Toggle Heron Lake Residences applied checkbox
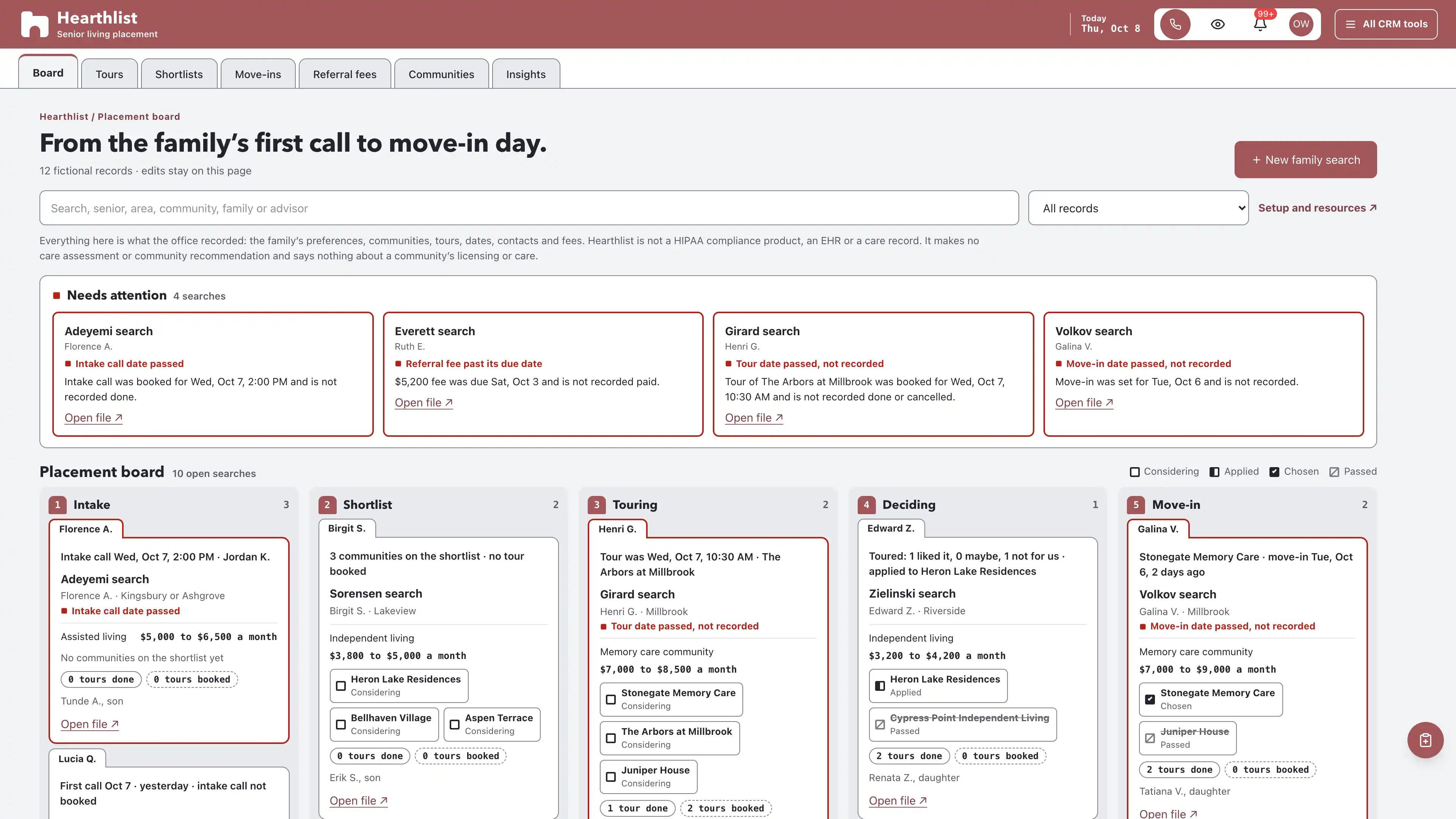This screenshot has width=1456, height=819. point(880,686)
